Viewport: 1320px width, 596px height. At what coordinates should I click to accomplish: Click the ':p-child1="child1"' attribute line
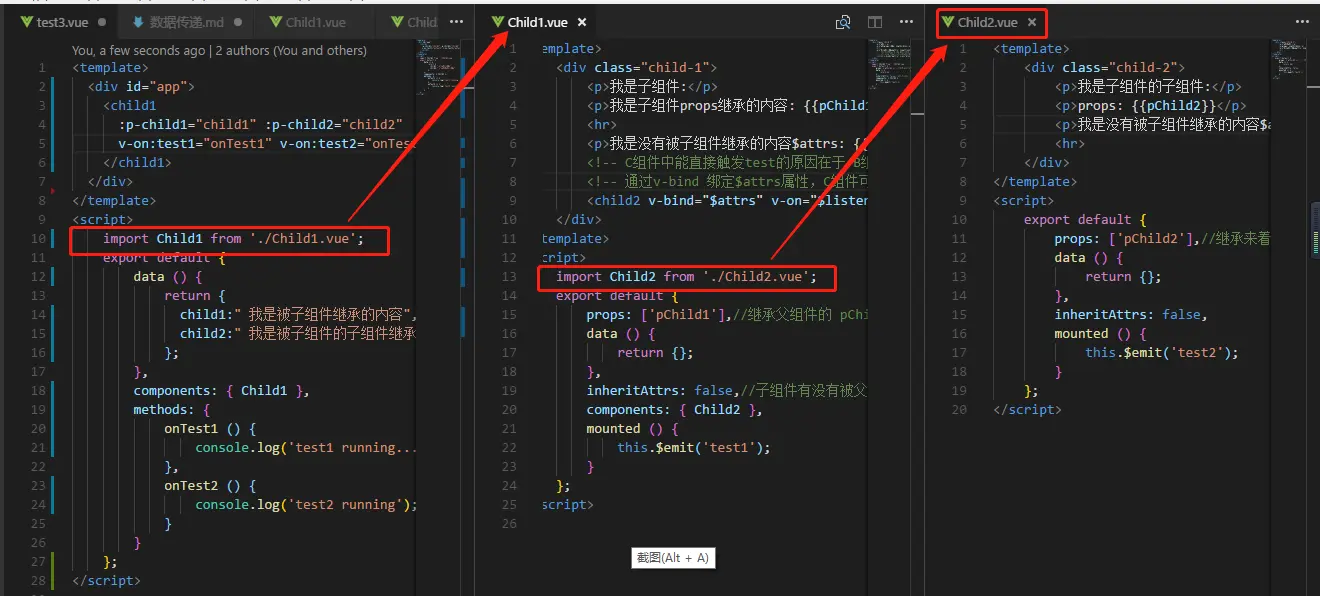click(x=260, y=125)
